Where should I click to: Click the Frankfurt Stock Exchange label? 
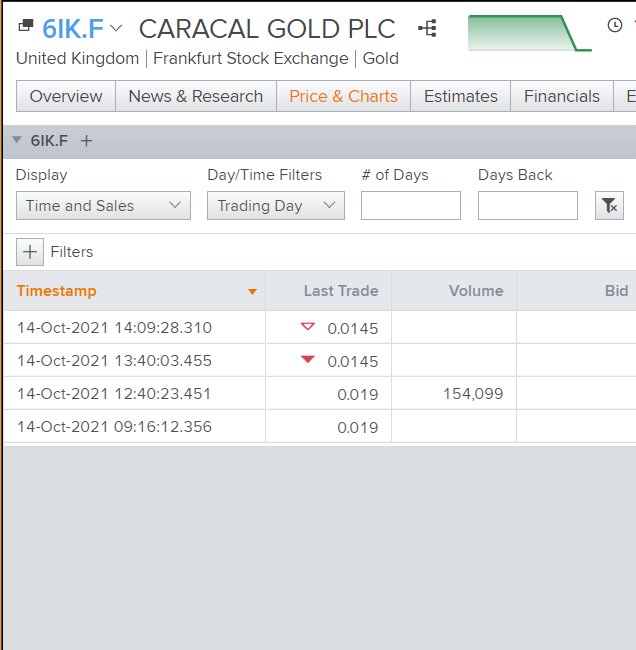point(251,58)
